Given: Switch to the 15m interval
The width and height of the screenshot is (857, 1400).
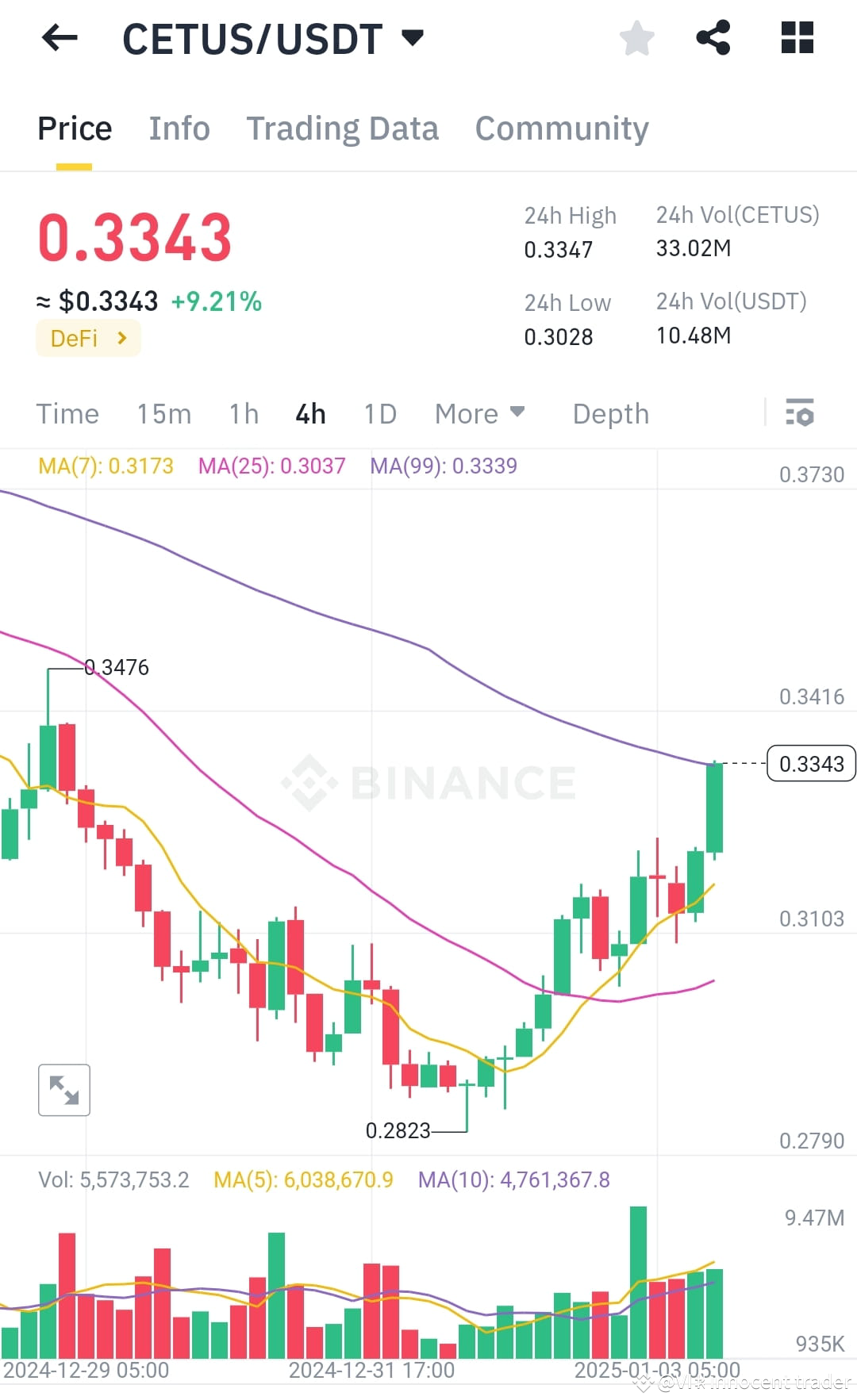Looking at the screenshot, I should pos(163,413).
